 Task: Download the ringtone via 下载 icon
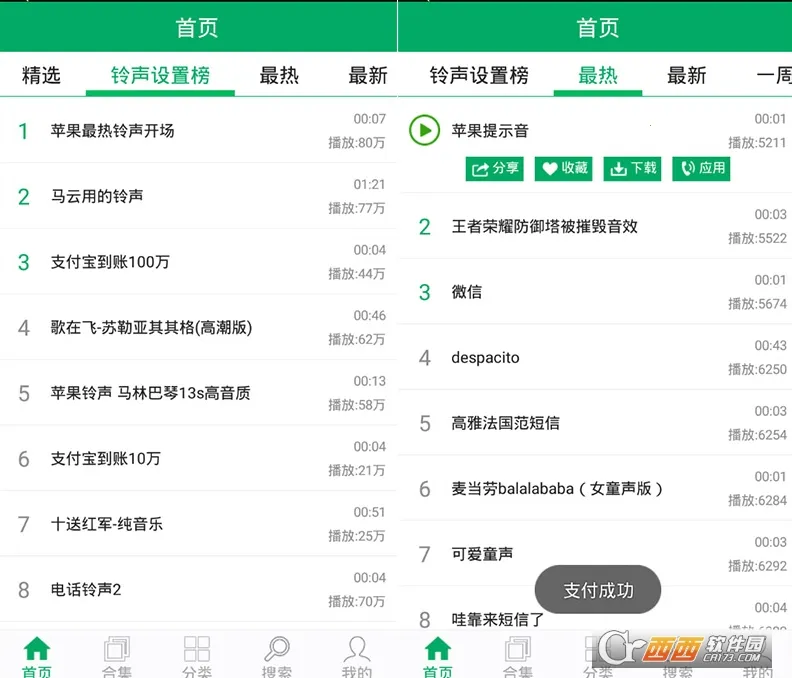pyautogui.click(x=633, y=168)
